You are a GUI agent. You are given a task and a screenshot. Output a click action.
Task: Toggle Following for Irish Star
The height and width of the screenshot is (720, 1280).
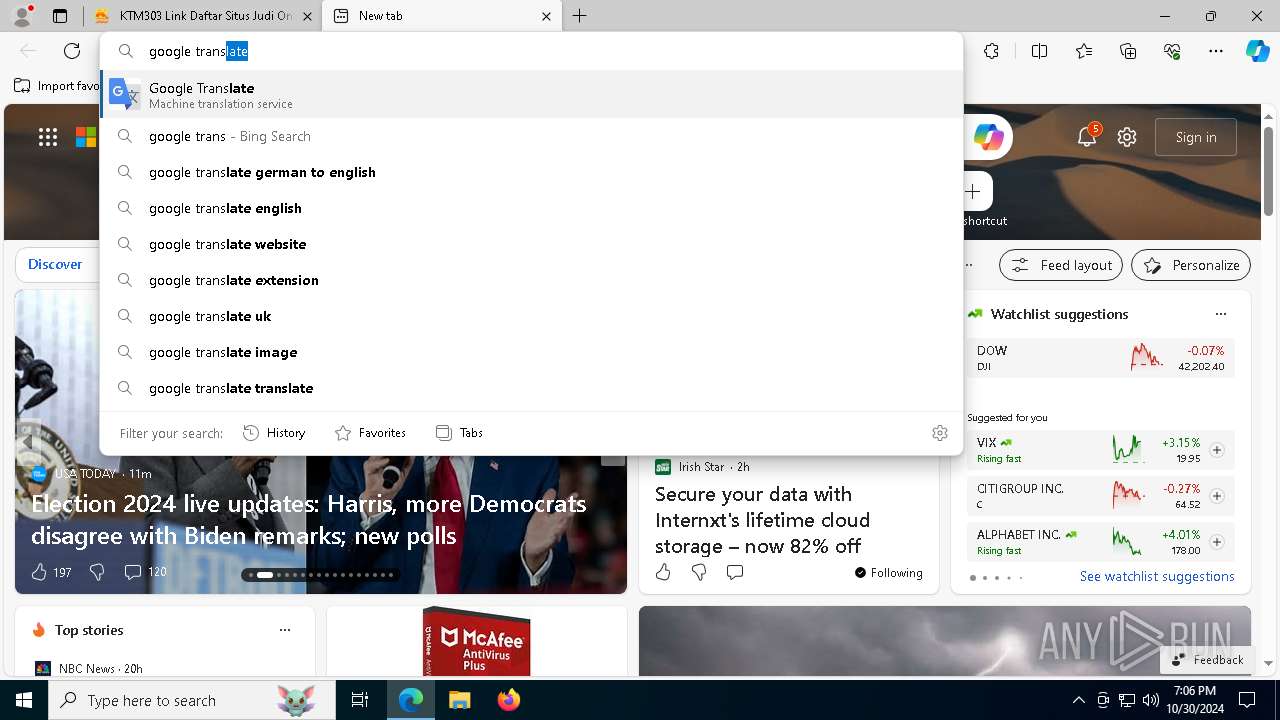click(x=888, y=572)
